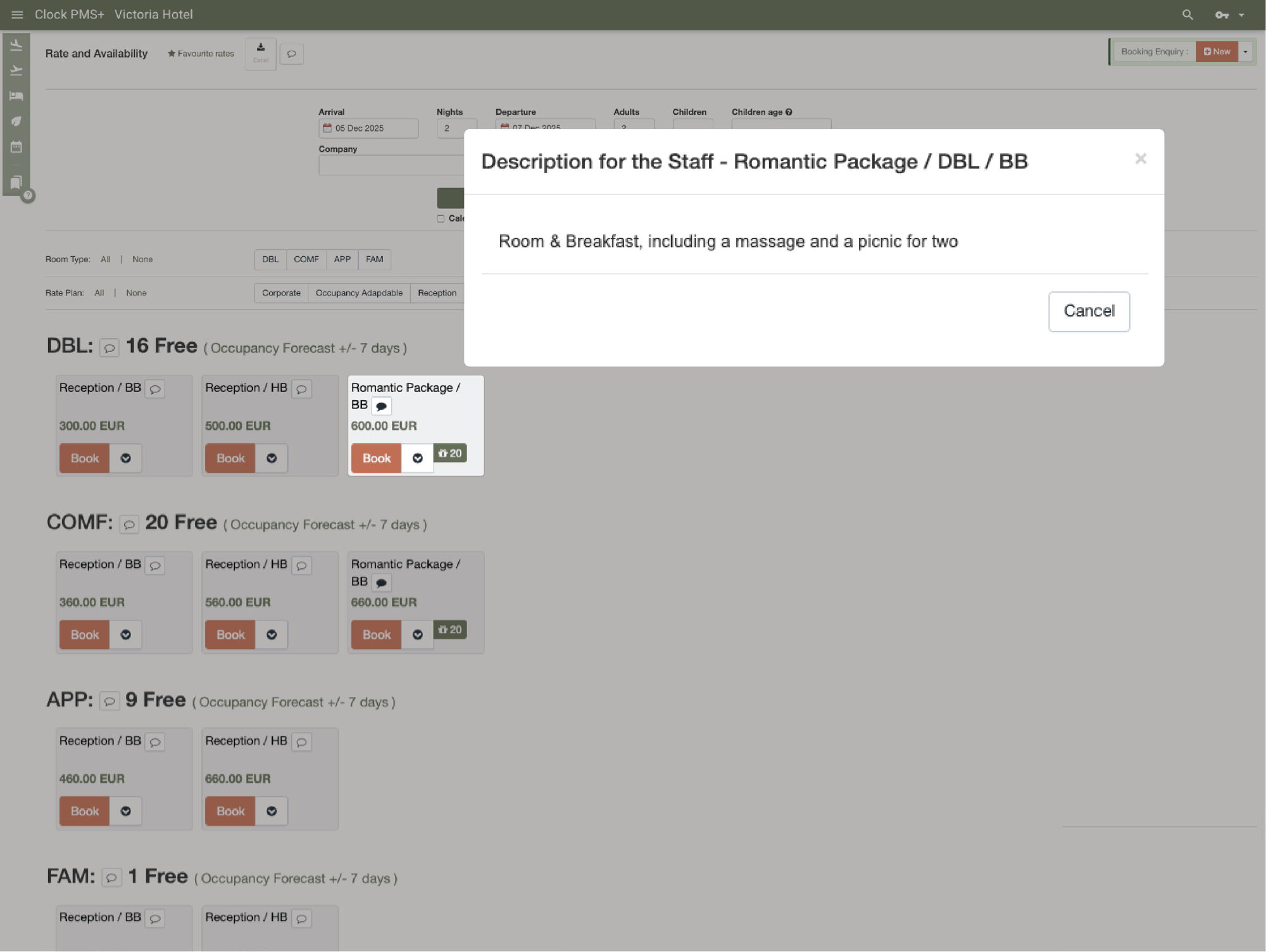Export the rates to Excel

coord(260,53)
